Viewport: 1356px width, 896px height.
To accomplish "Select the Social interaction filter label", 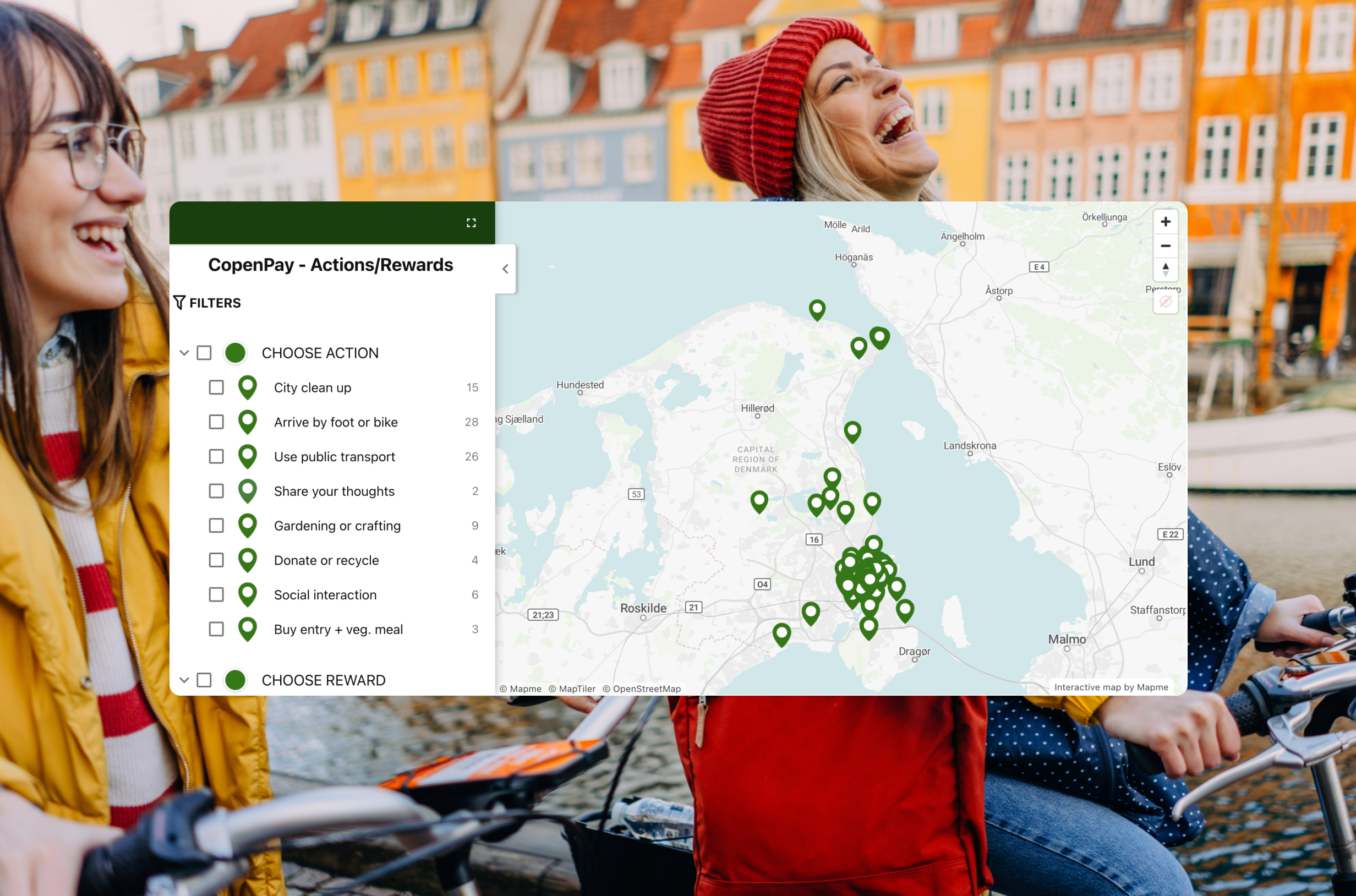I will [x=325, y=595].
